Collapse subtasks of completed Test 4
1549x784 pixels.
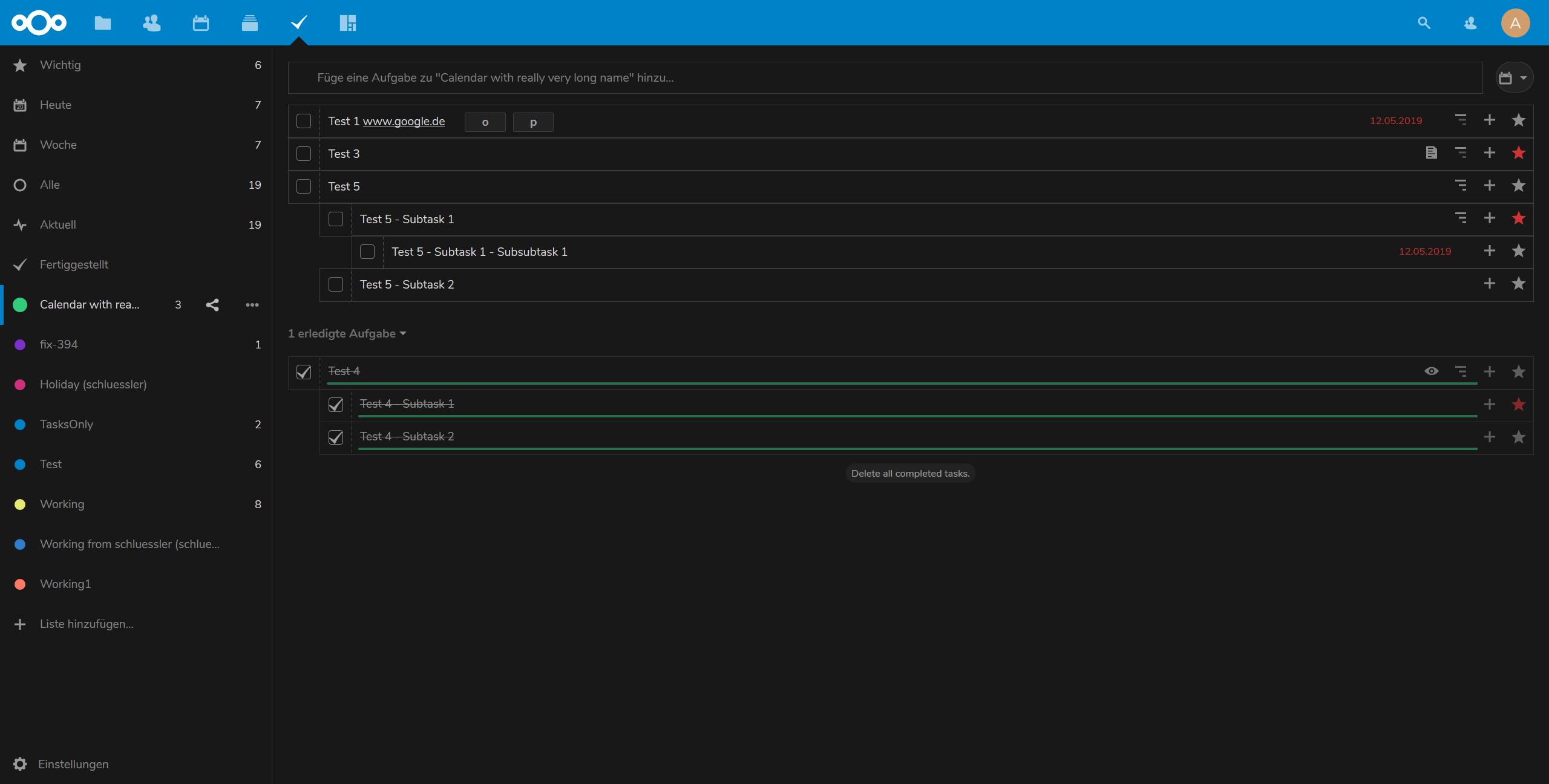[x=1461, y=371]
